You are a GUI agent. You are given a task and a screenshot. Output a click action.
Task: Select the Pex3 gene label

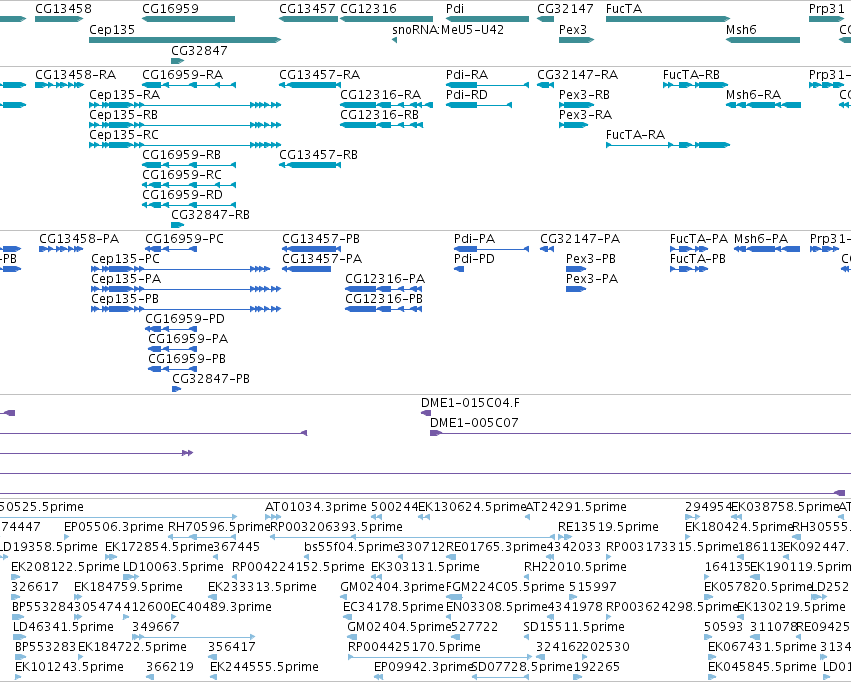pos(573,29)
